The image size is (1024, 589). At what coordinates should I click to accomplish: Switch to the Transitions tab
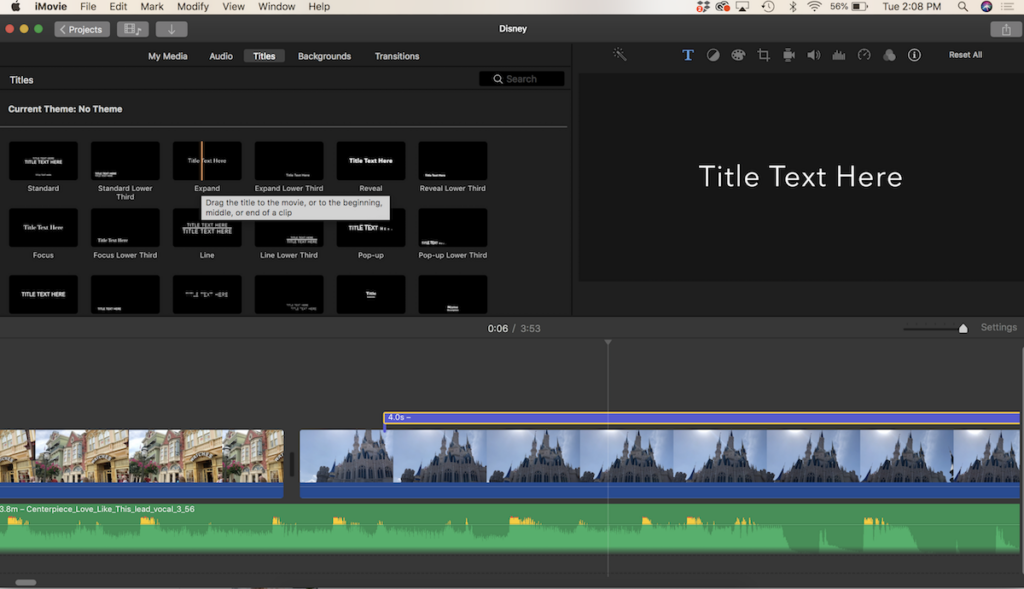(x=397, y=56)
